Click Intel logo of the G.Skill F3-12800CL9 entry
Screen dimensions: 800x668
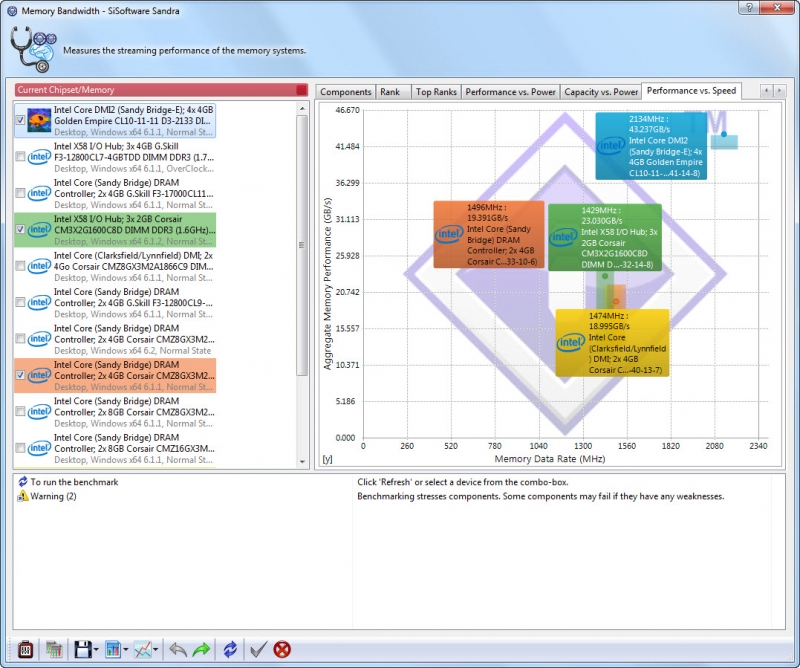[x=39, y=302]
